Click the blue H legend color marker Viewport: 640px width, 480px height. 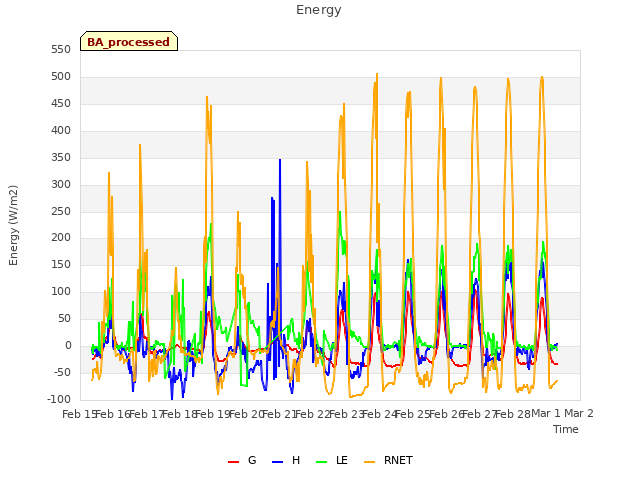tap(277, 462)
